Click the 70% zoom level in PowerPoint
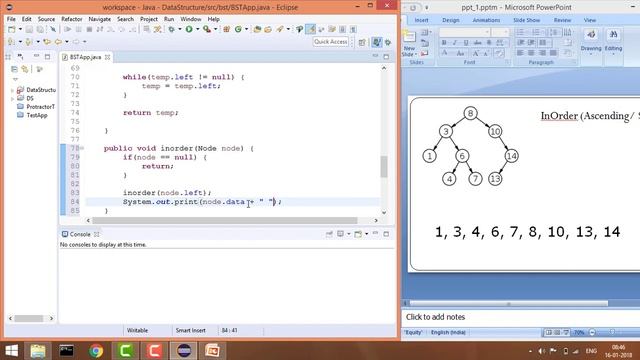 click(579, 332)
